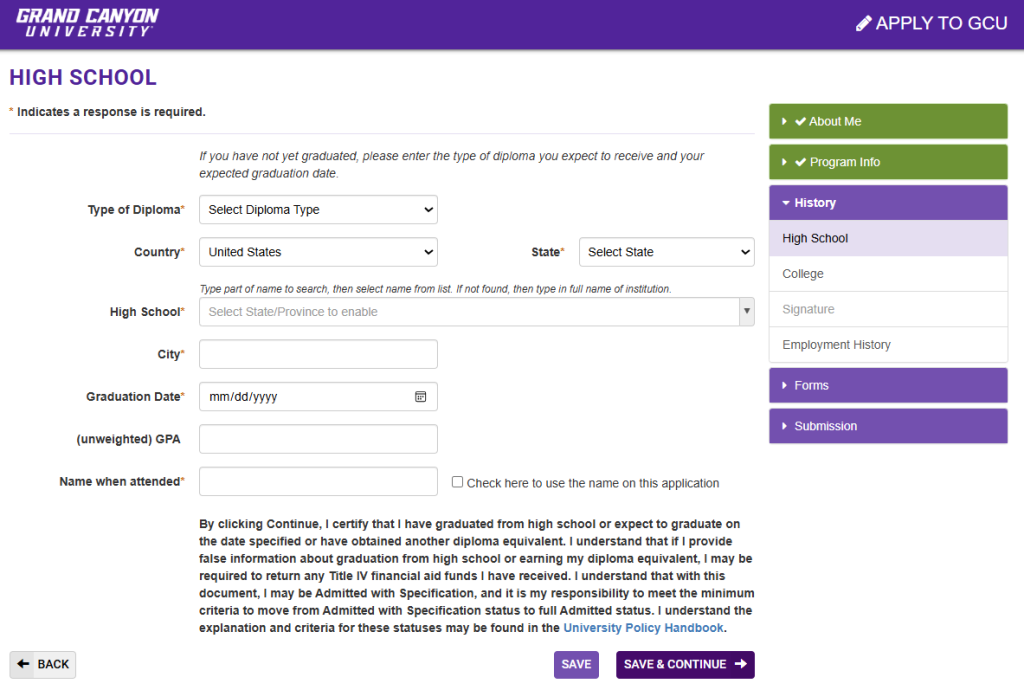Check the use name on this application box
Image resolution: width=1024 pixels, height=690 pixels.
pos(458,482)
